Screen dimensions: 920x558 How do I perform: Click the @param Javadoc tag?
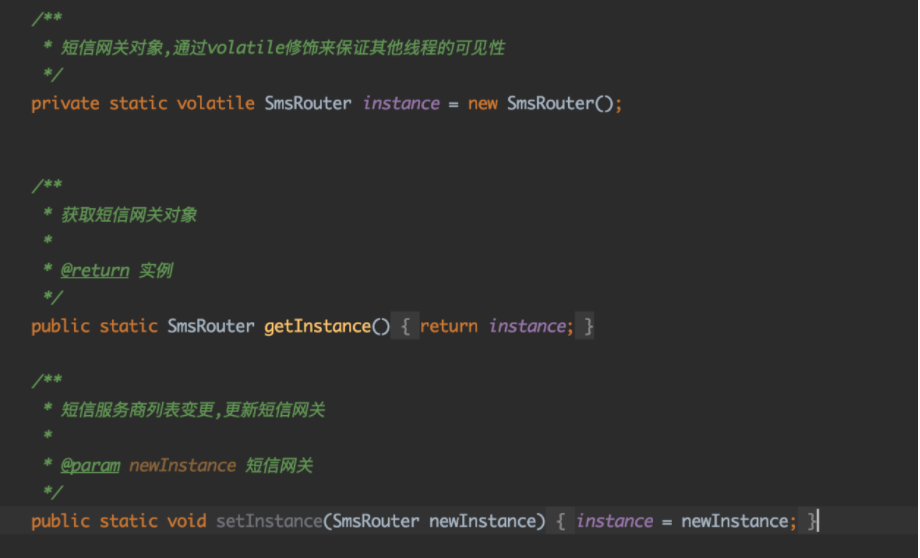[90, 465]
